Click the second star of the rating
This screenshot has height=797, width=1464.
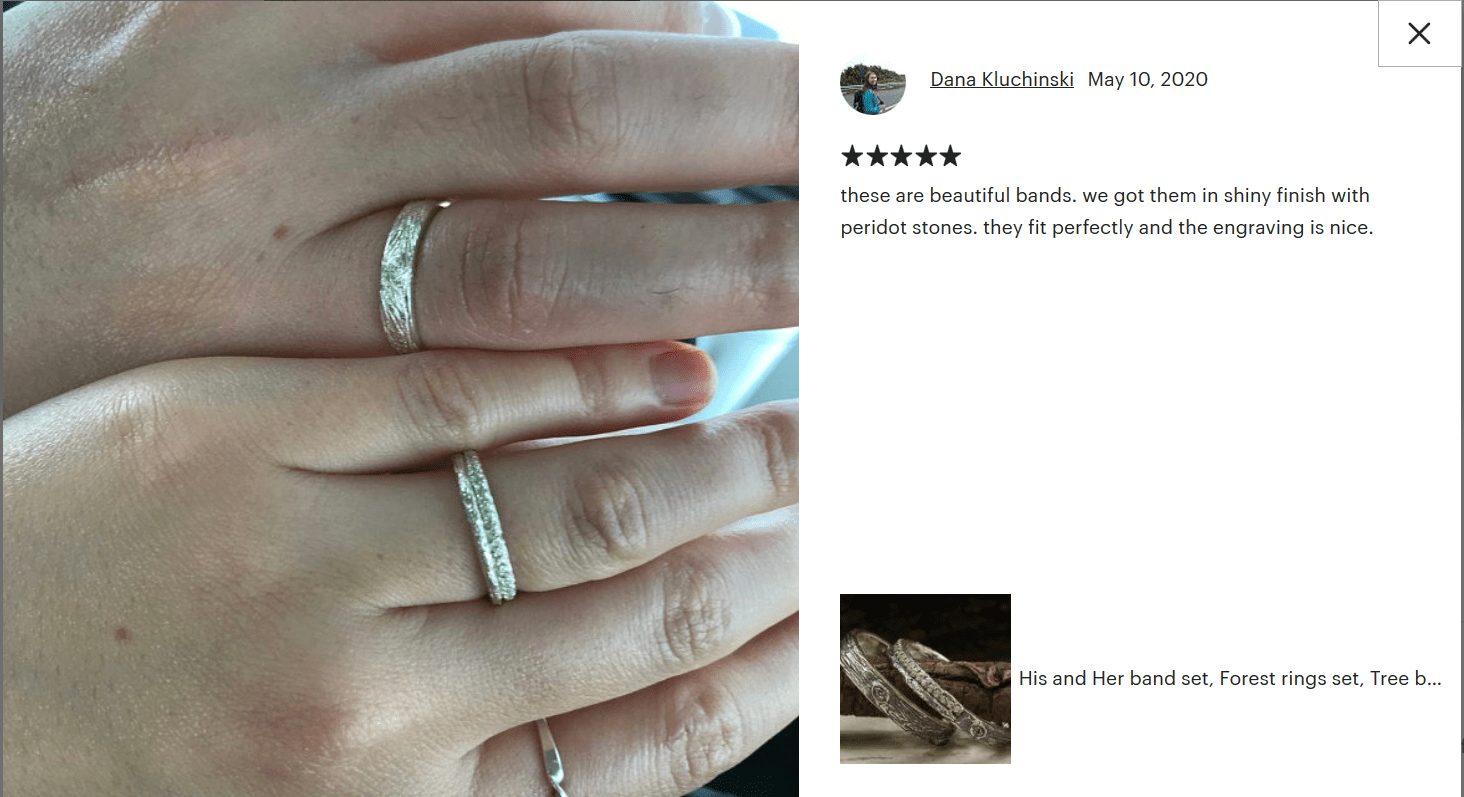coord(876,156)
